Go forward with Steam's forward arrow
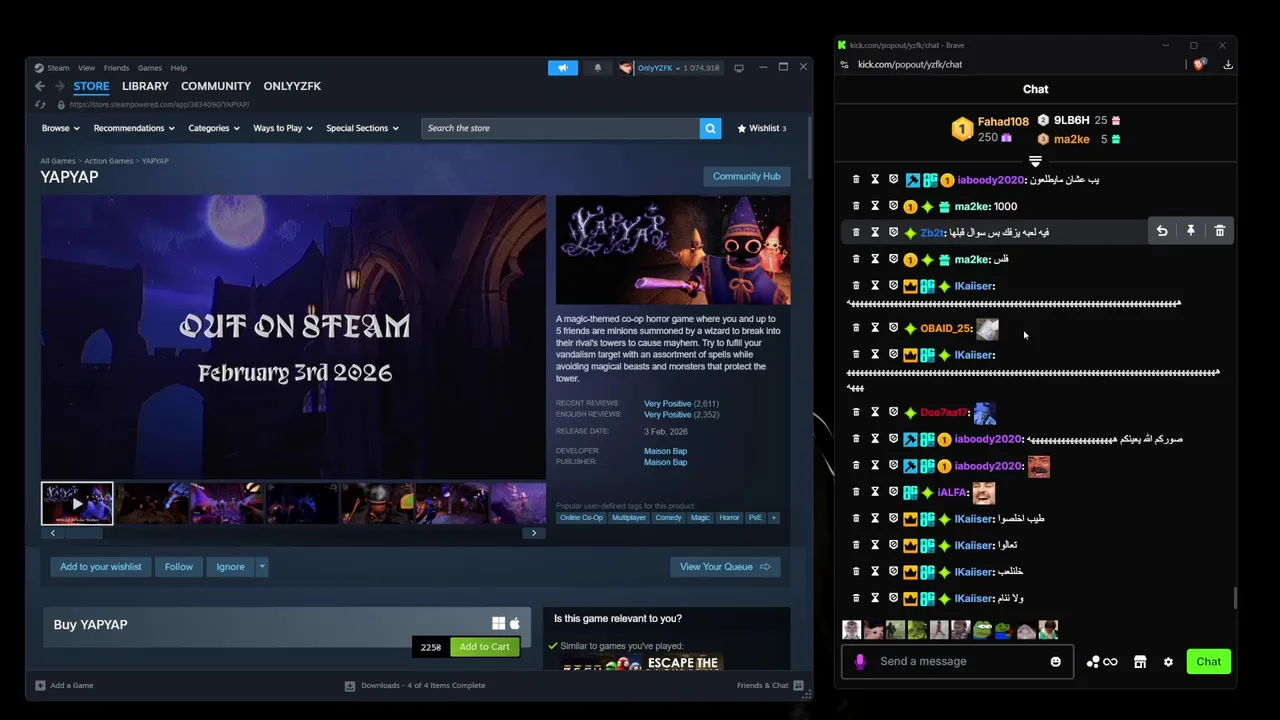 (x=59, y=86)
